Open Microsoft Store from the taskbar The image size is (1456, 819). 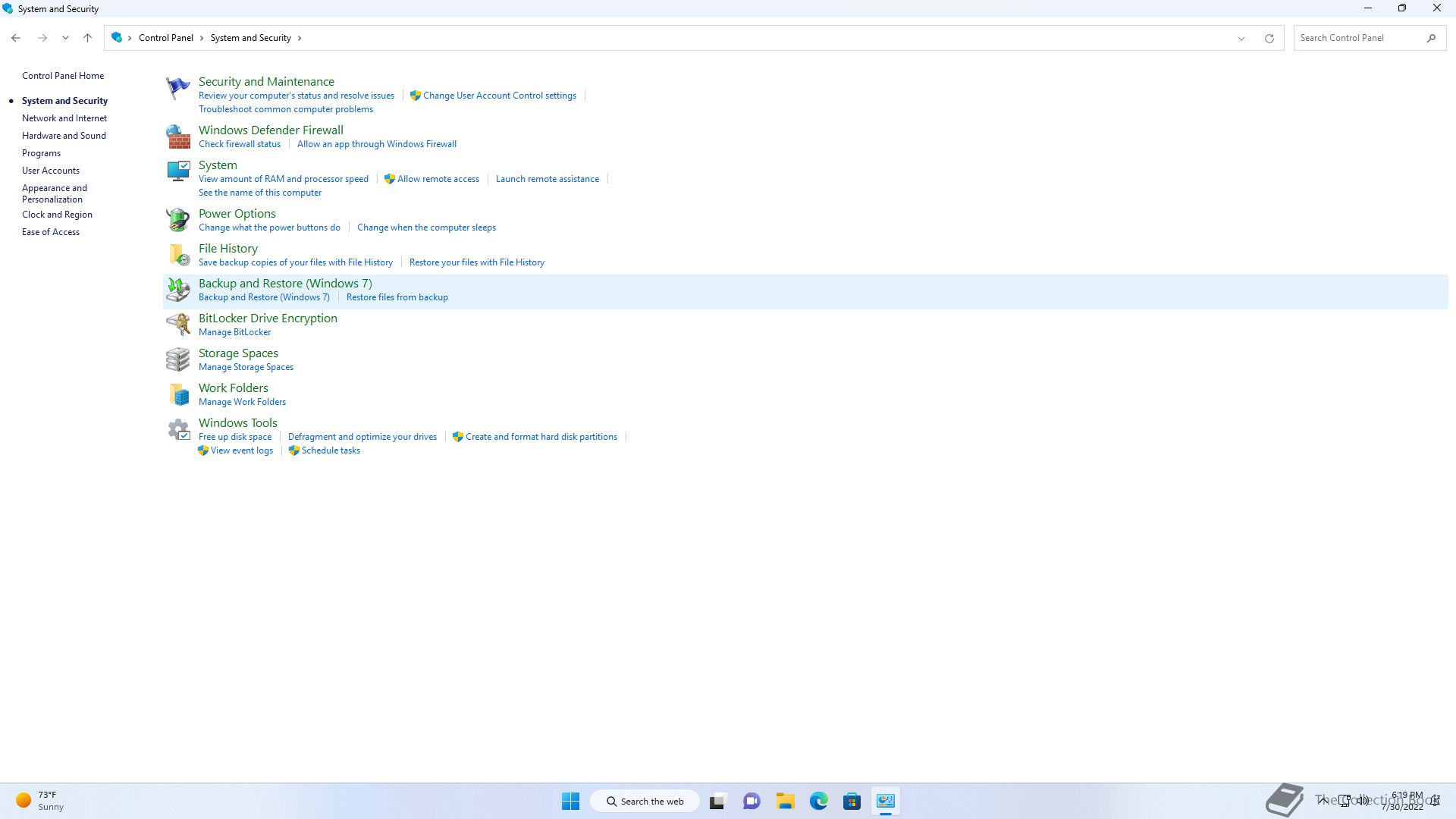pyautogui.click(x=852, y=801)
